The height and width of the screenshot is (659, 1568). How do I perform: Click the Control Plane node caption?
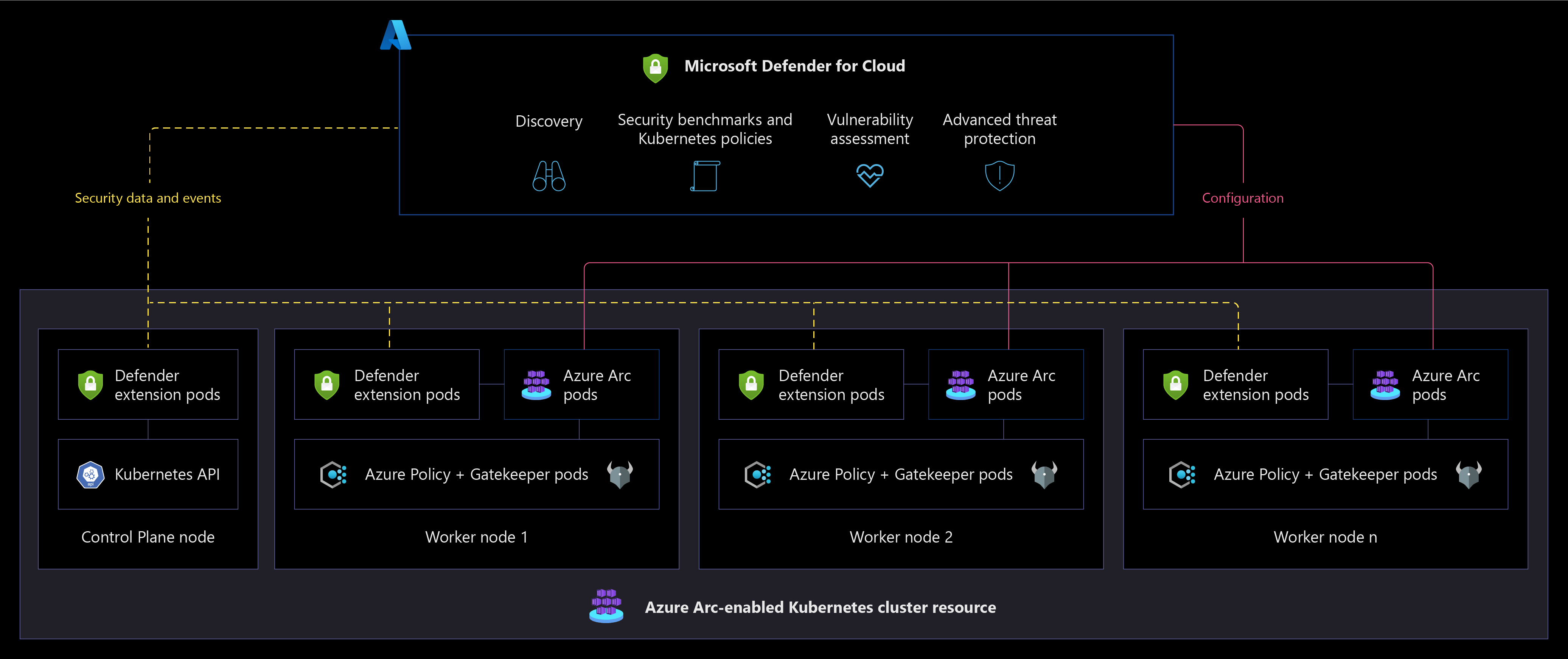point(148,537)
